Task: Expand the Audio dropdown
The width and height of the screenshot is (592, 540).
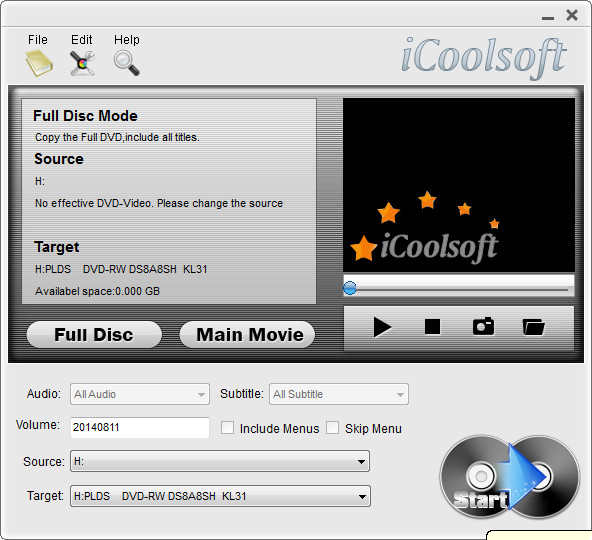Action: [140, 394]
